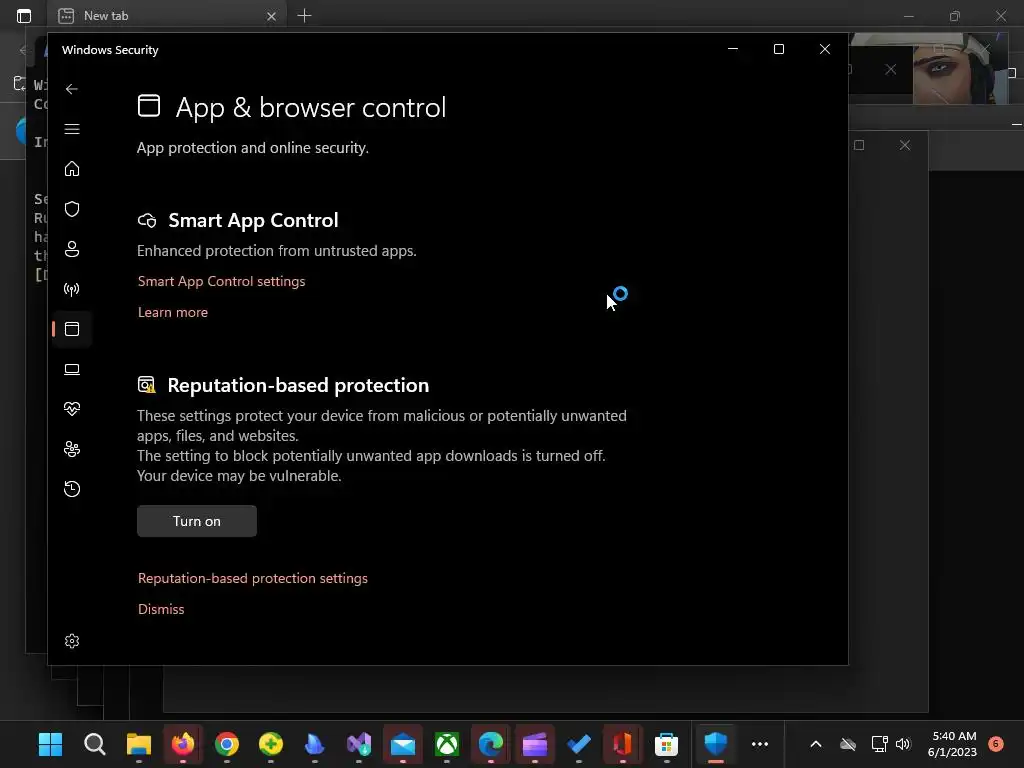Open network status tray icon

pyautogui.click(x=879, y=744)
